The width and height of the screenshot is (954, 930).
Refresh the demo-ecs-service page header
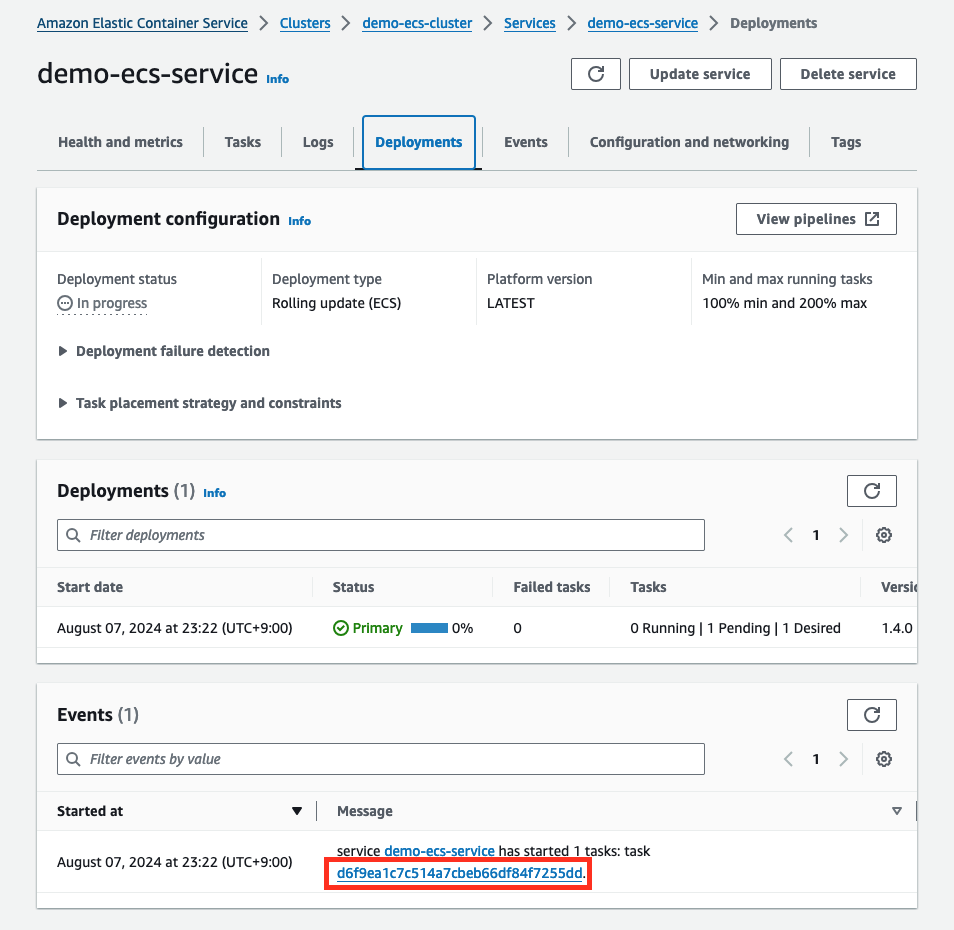pos(596,74)
